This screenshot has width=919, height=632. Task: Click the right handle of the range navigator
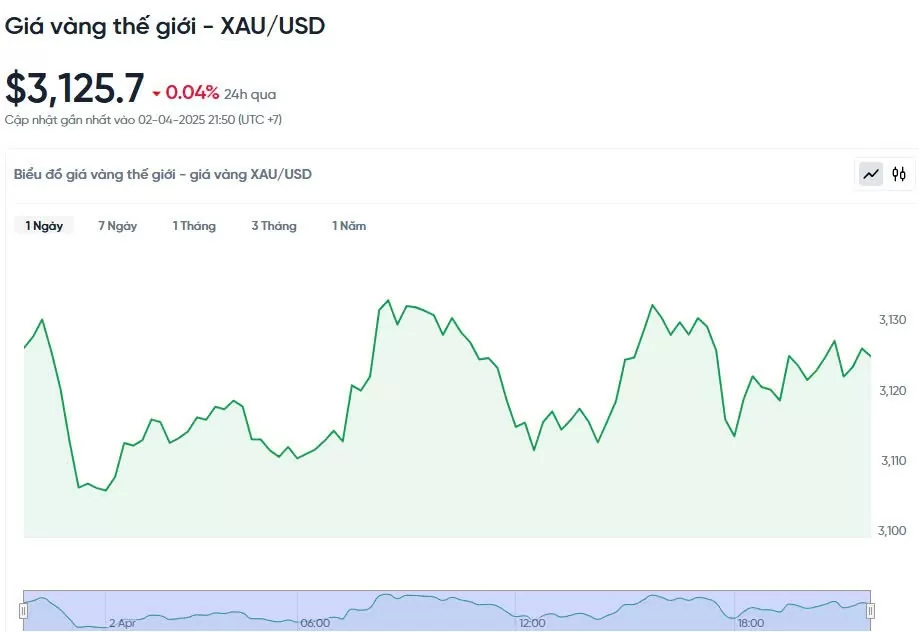[x=870, y=610]
